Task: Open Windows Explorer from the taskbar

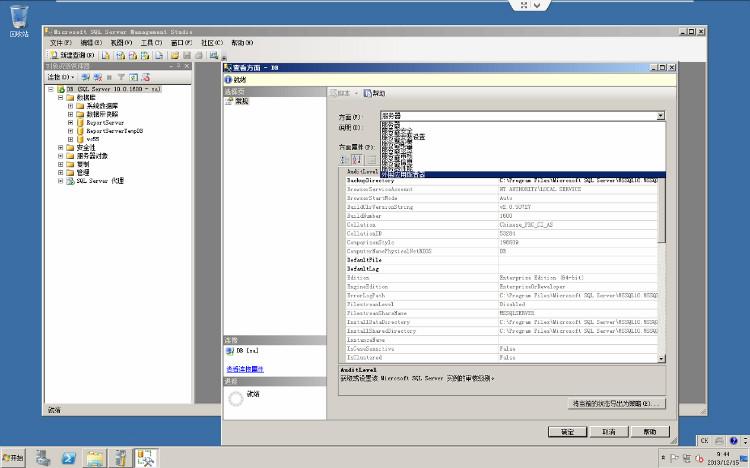Action: pyautogui.click(x=94, y=458)
